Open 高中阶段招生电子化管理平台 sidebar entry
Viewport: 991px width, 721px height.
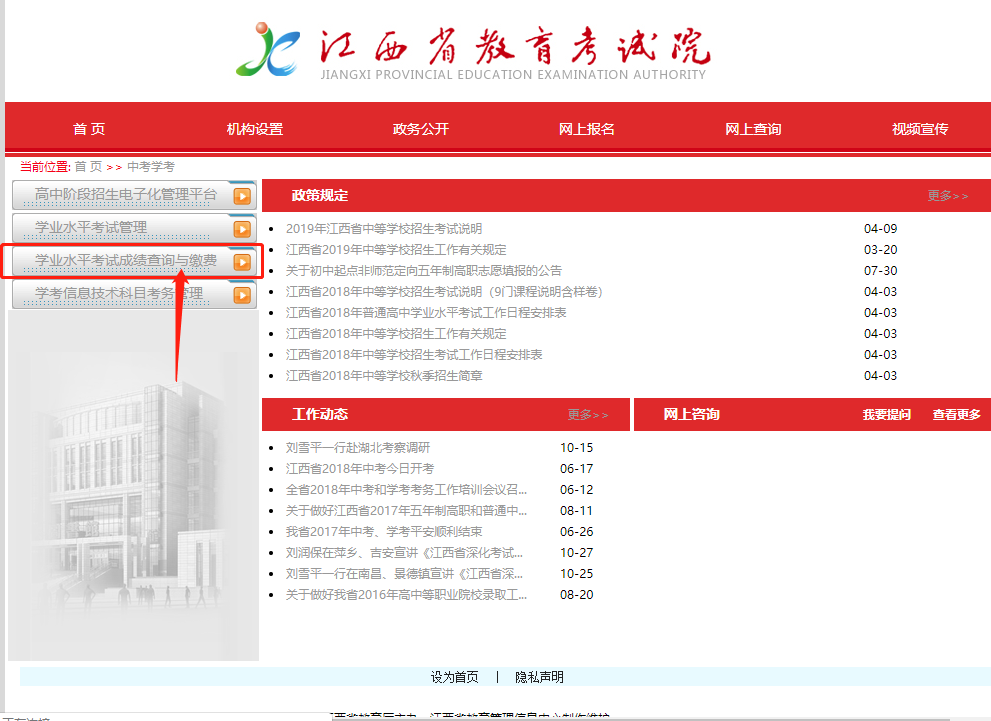click(134, 195)
